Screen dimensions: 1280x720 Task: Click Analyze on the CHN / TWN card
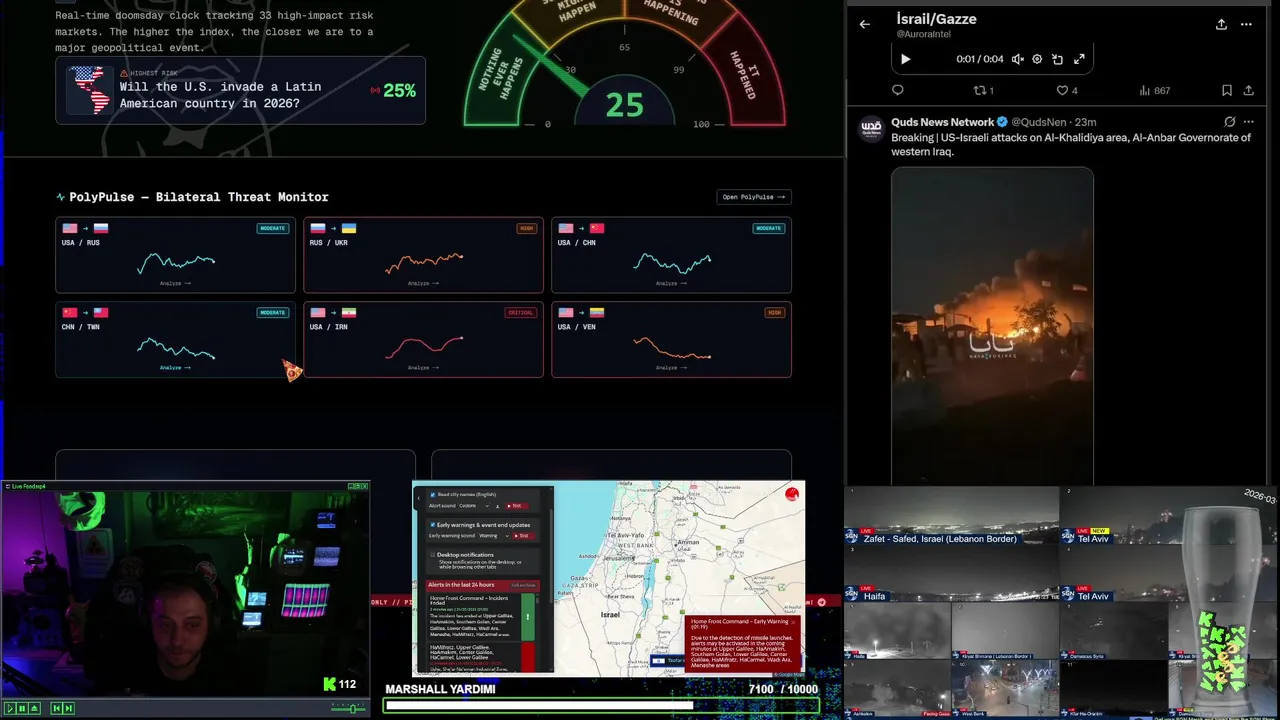[x=175, y=367]
